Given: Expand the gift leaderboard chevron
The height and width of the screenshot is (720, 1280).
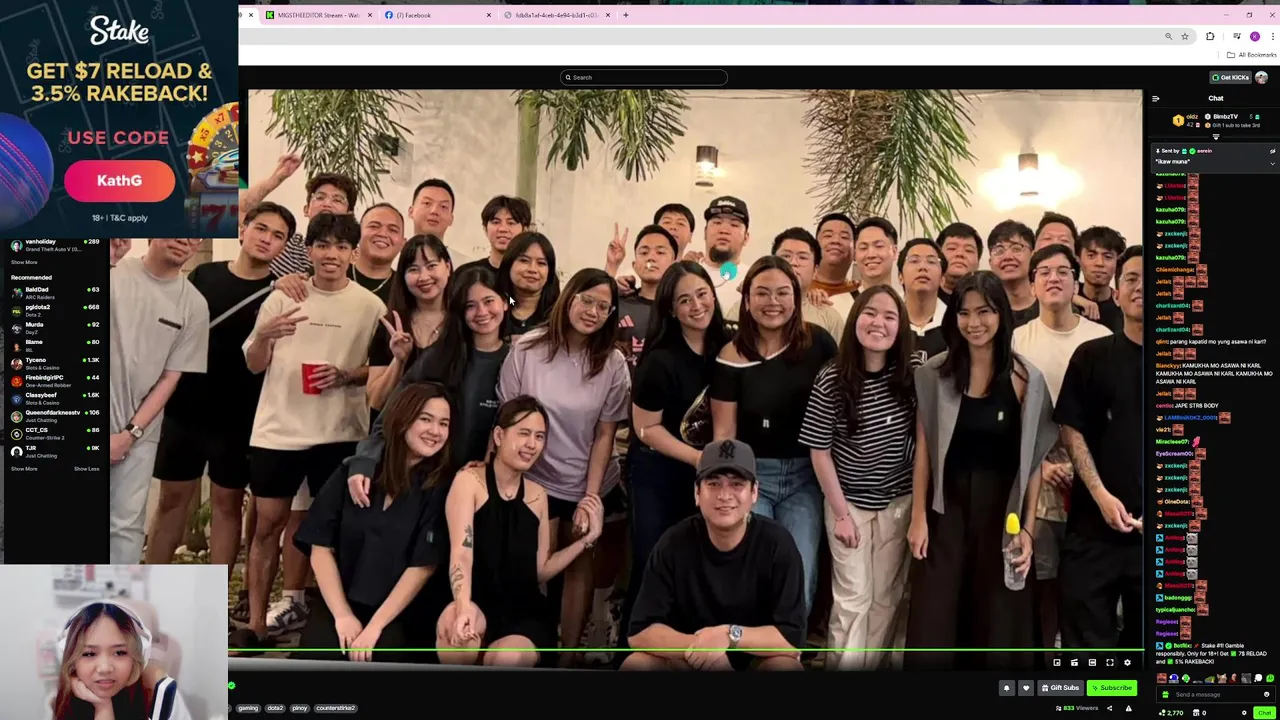Looking at the screenshot, I should (1216, 136).
